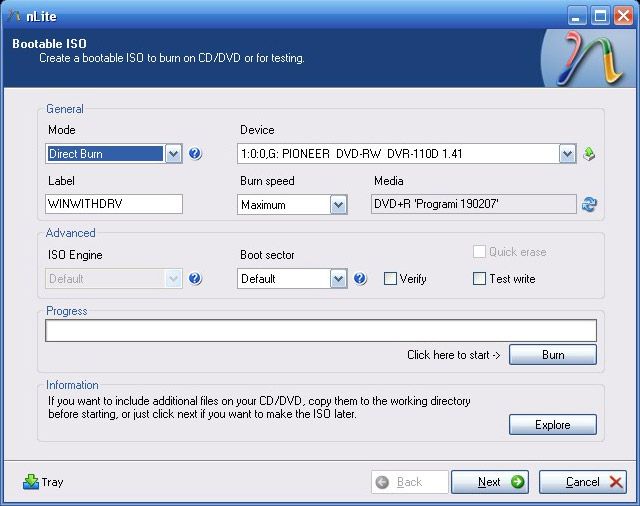Click the burn Progress bar
Viewport: 640px width, 506px height.
pyautogui.click(x=320, y=331)
